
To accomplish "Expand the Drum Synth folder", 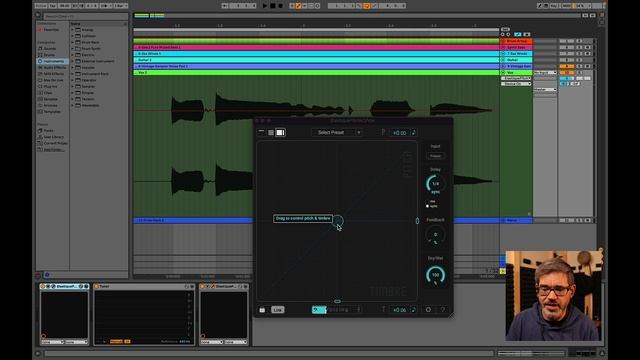I will tap(73, 49).
